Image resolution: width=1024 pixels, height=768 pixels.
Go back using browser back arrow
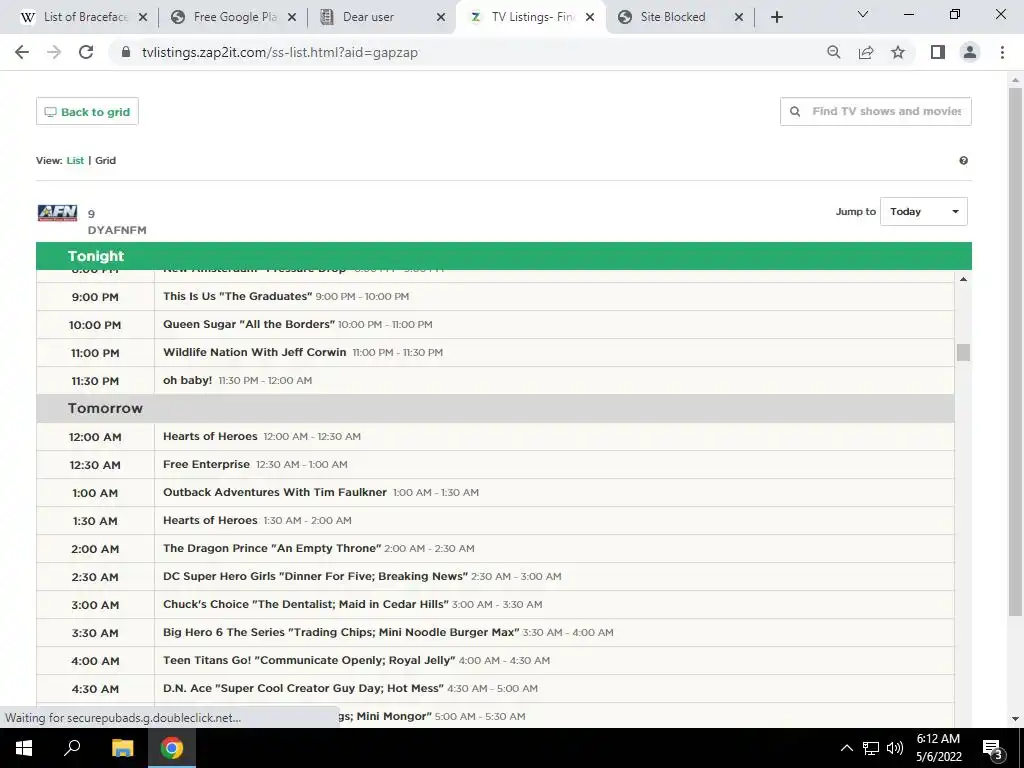tap(22, 52)
